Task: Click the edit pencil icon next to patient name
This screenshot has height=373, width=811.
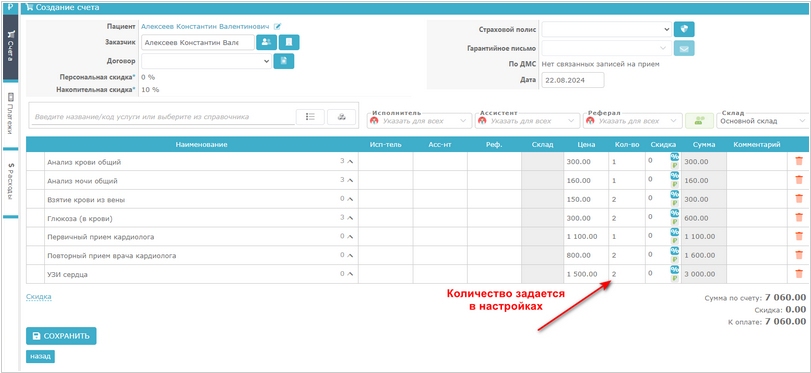Action: pos(278,26)
